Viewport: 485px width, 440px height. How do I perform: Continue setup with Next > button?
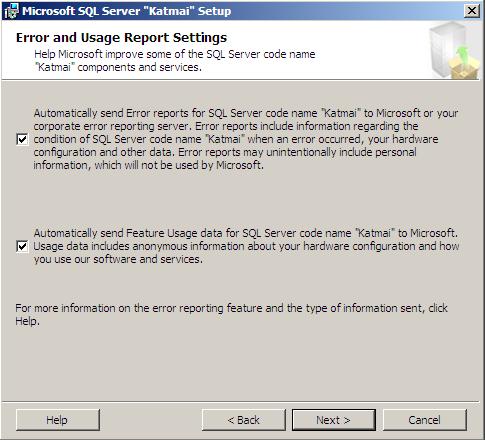click(334, 420)
